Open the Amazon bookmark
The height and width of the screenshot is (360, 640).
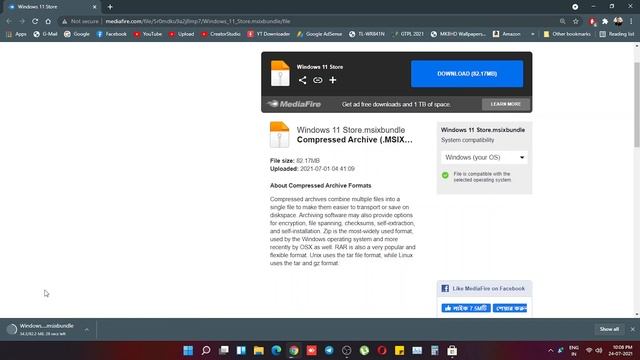point(507,34)
